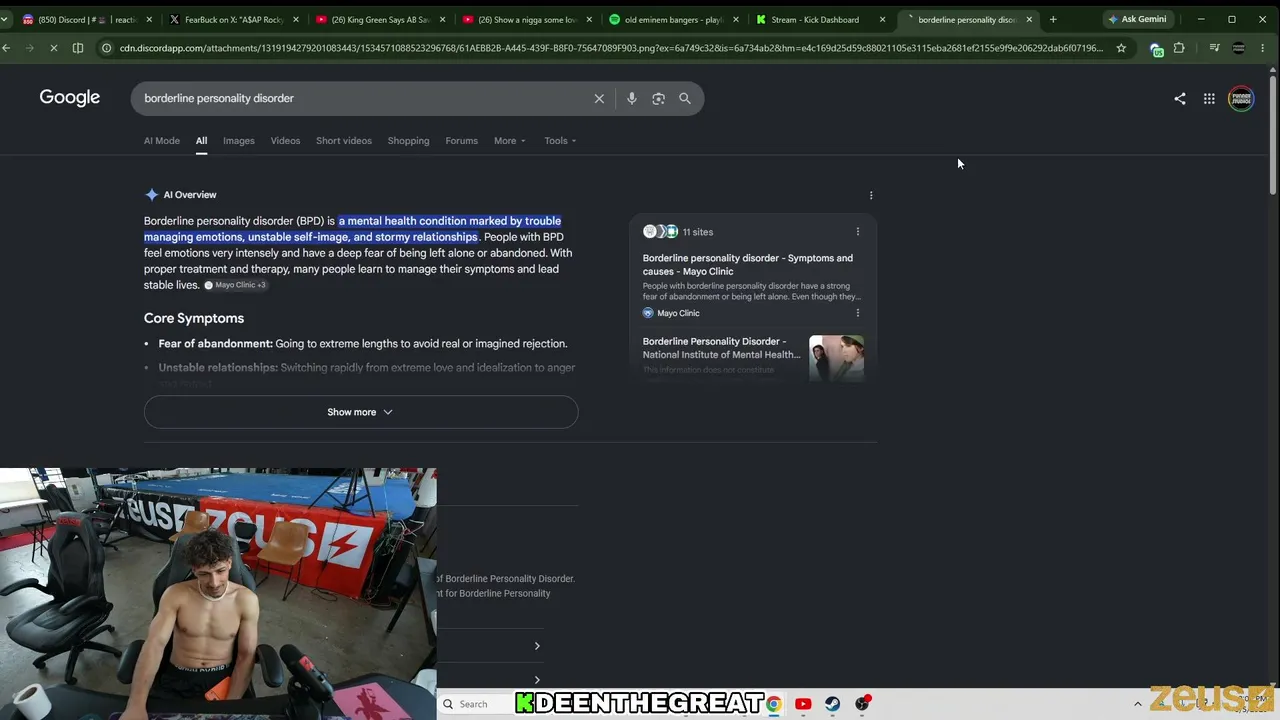Launch Chrome from the taskbar
Image resolution: width=1280 pixels, height=720 pixels.
pos(774,704)
